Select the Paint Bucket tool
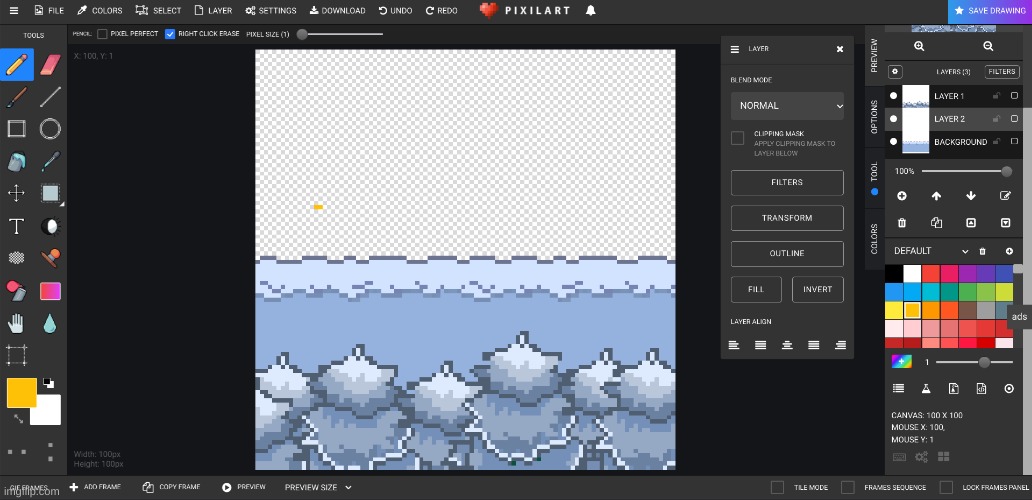Screen dimensions: 1032x500 16,161
